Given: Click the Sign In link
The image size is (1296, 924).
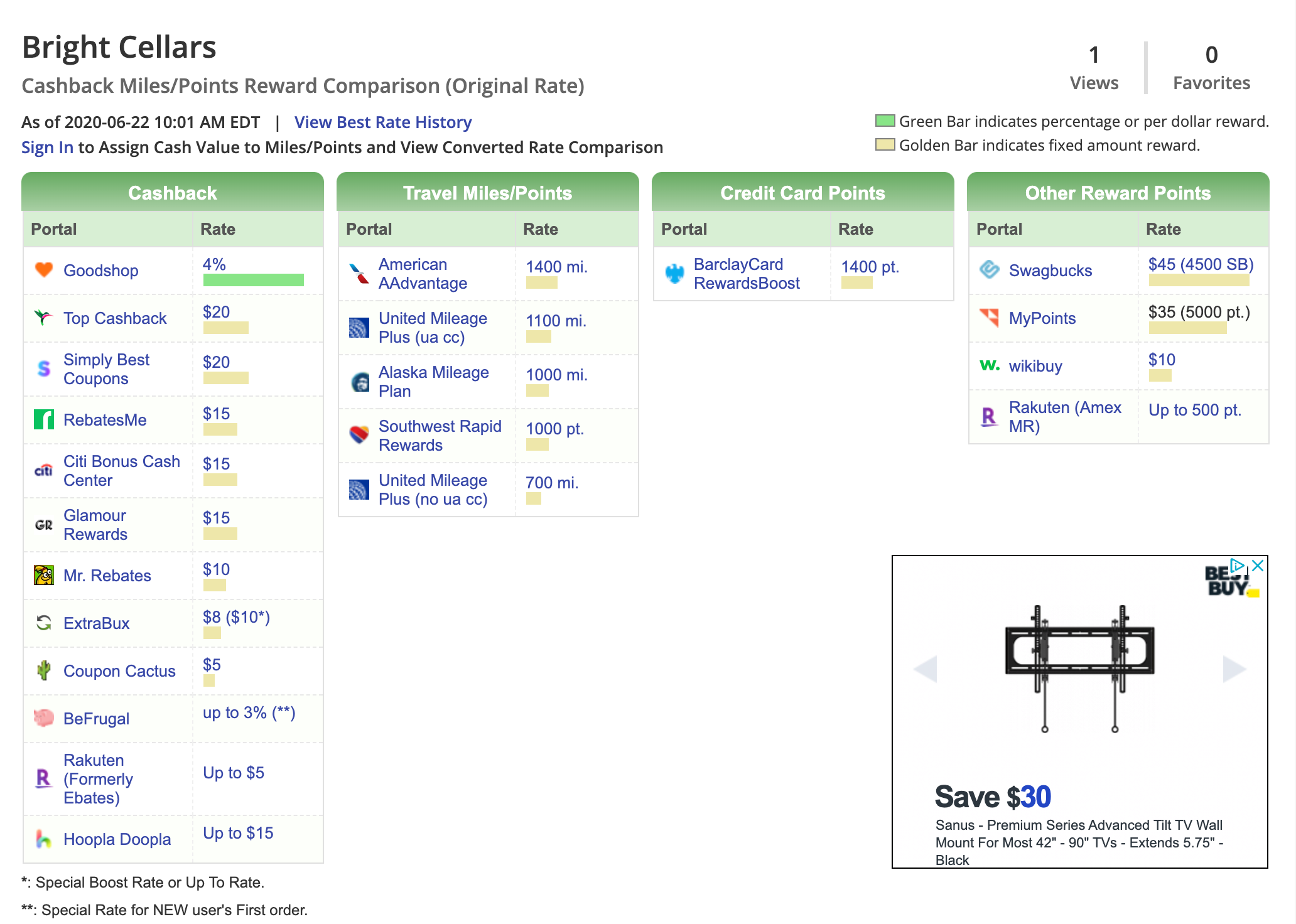Looking at the screenshot, I should (x=47, y=148).
